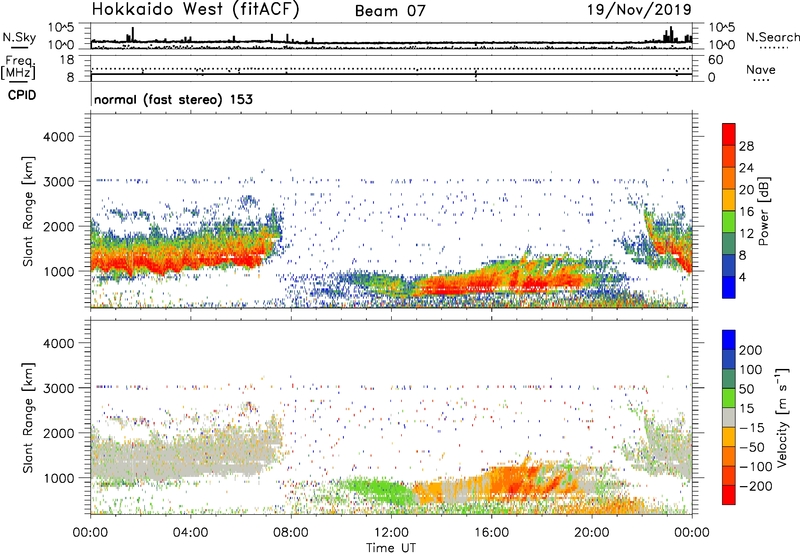Click the "3000" tick on the power panel
The width and height of the screenshot is (800, 554).
click(59, 182)
